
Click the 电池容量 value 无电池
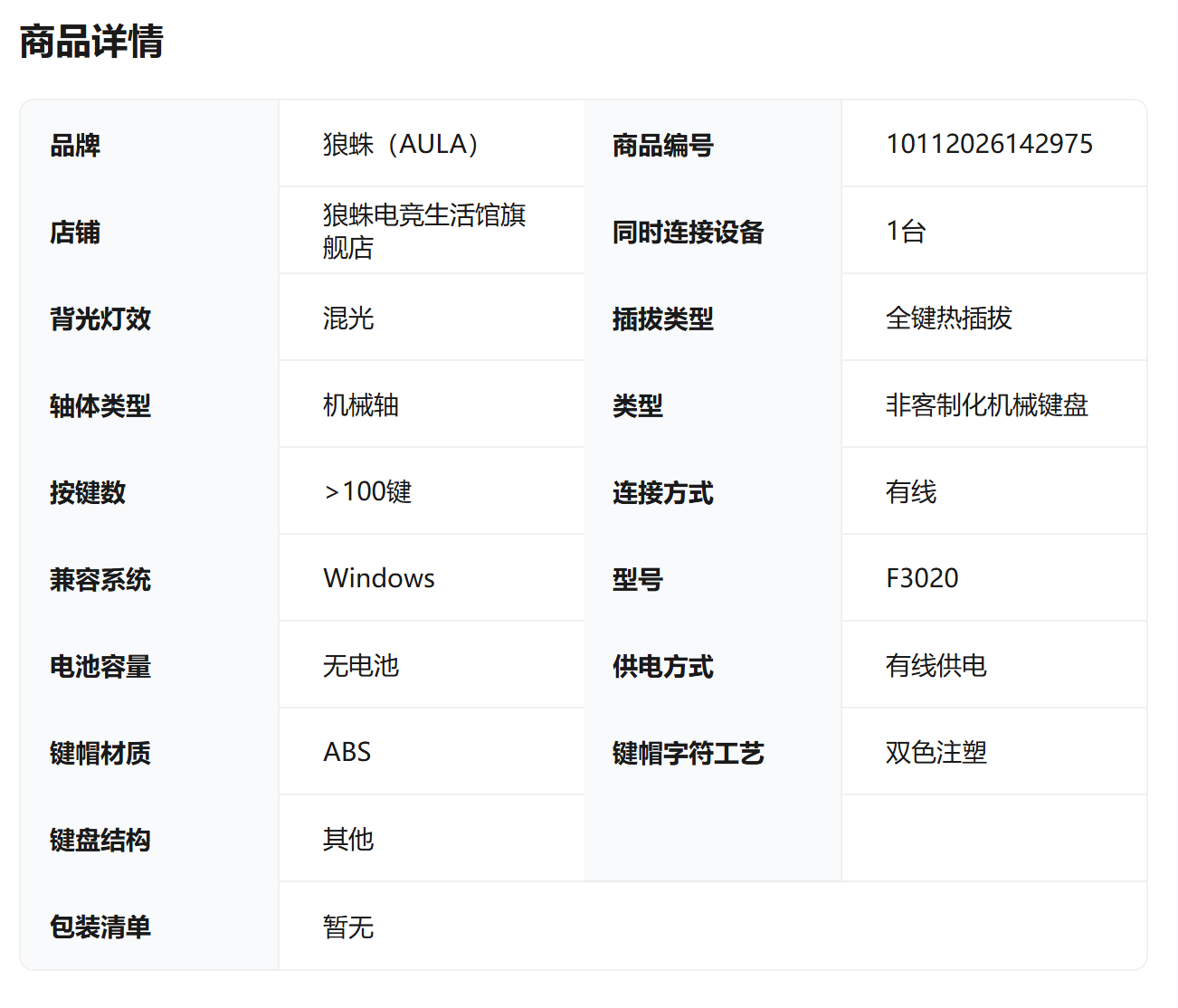click(361, 665)
